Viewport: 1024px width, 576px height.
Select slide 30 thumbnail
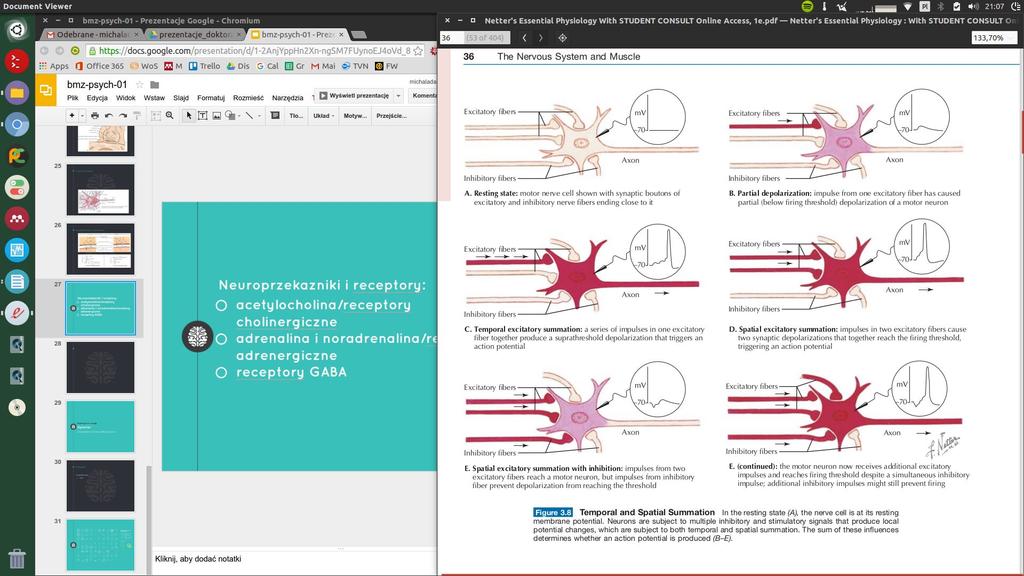101,485
